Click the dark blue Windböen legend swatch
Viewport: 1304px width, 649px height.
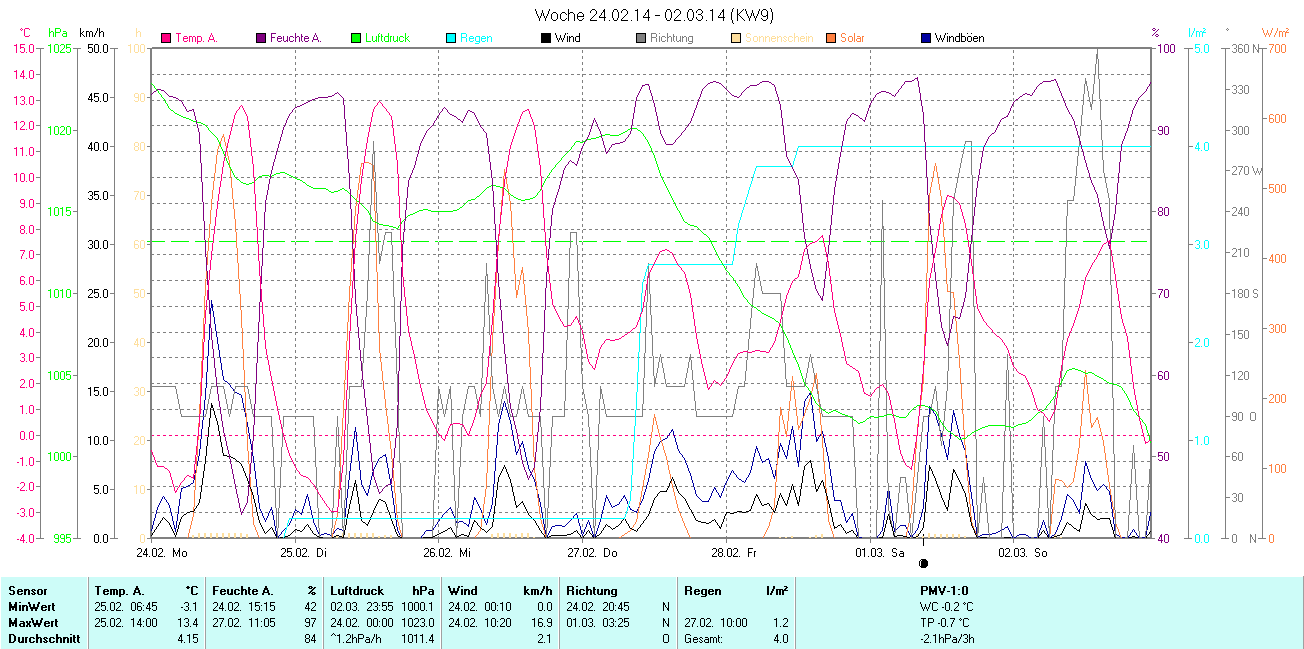coord(925,39)
